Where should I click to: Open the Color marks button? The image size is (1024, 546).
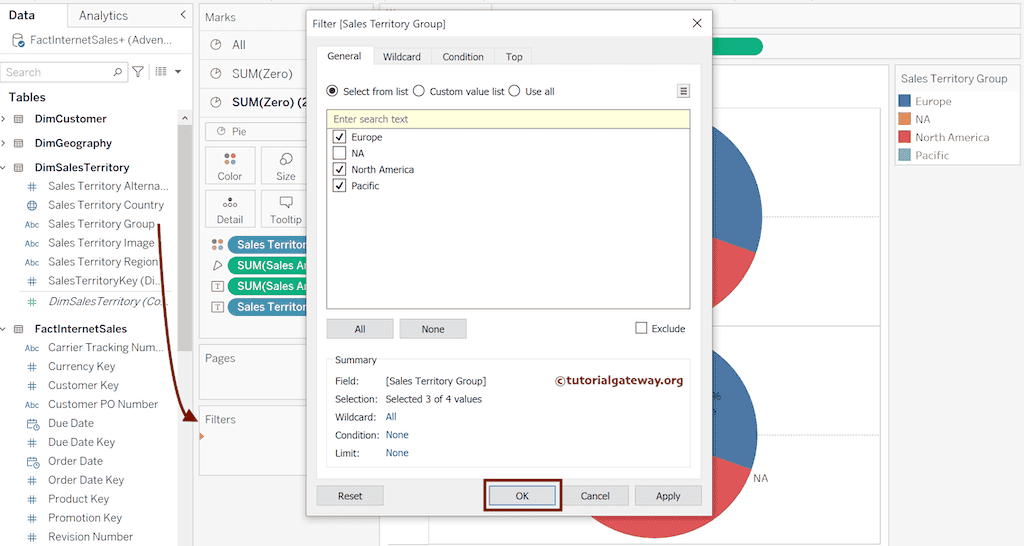(230, 166)
